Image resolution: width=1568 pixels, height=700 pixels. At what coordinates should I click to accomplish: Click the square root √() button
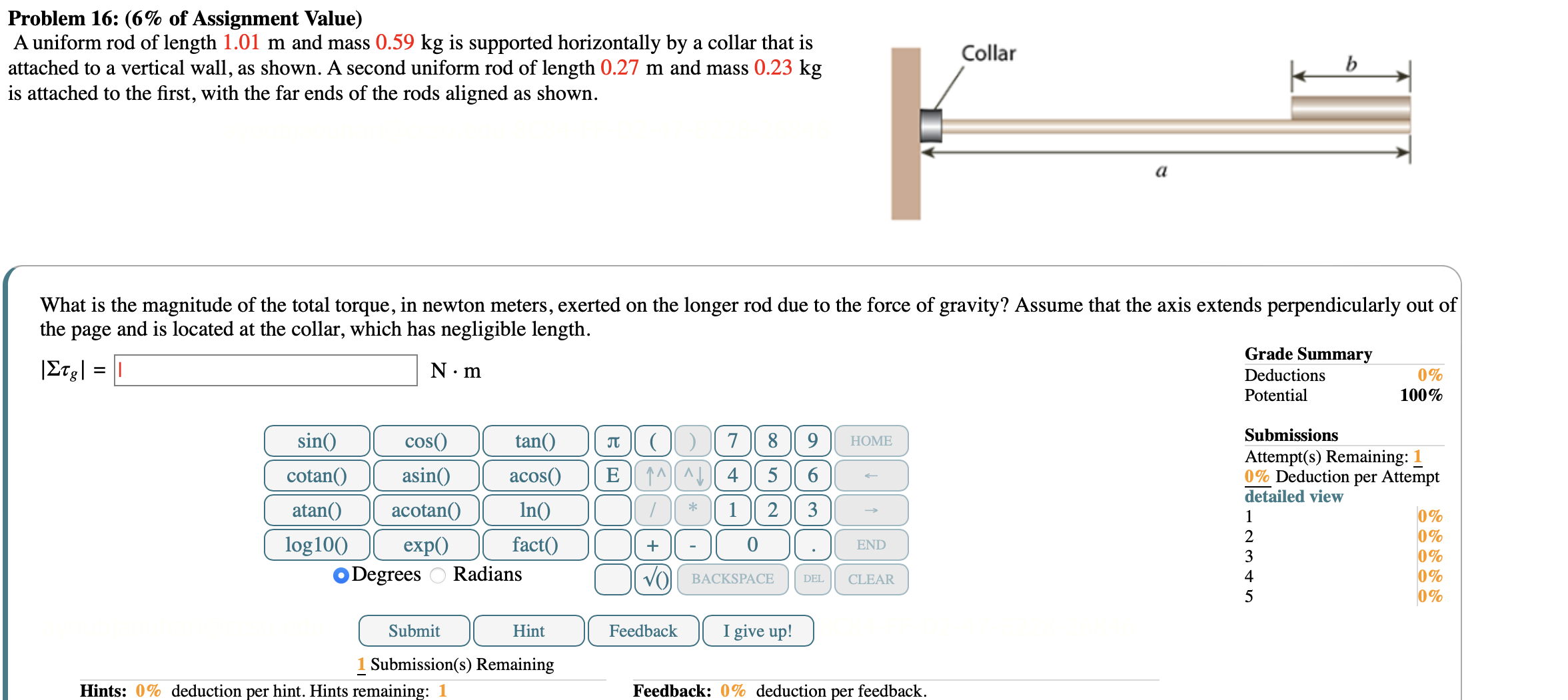pyautogui.click(x=653, y=579)
